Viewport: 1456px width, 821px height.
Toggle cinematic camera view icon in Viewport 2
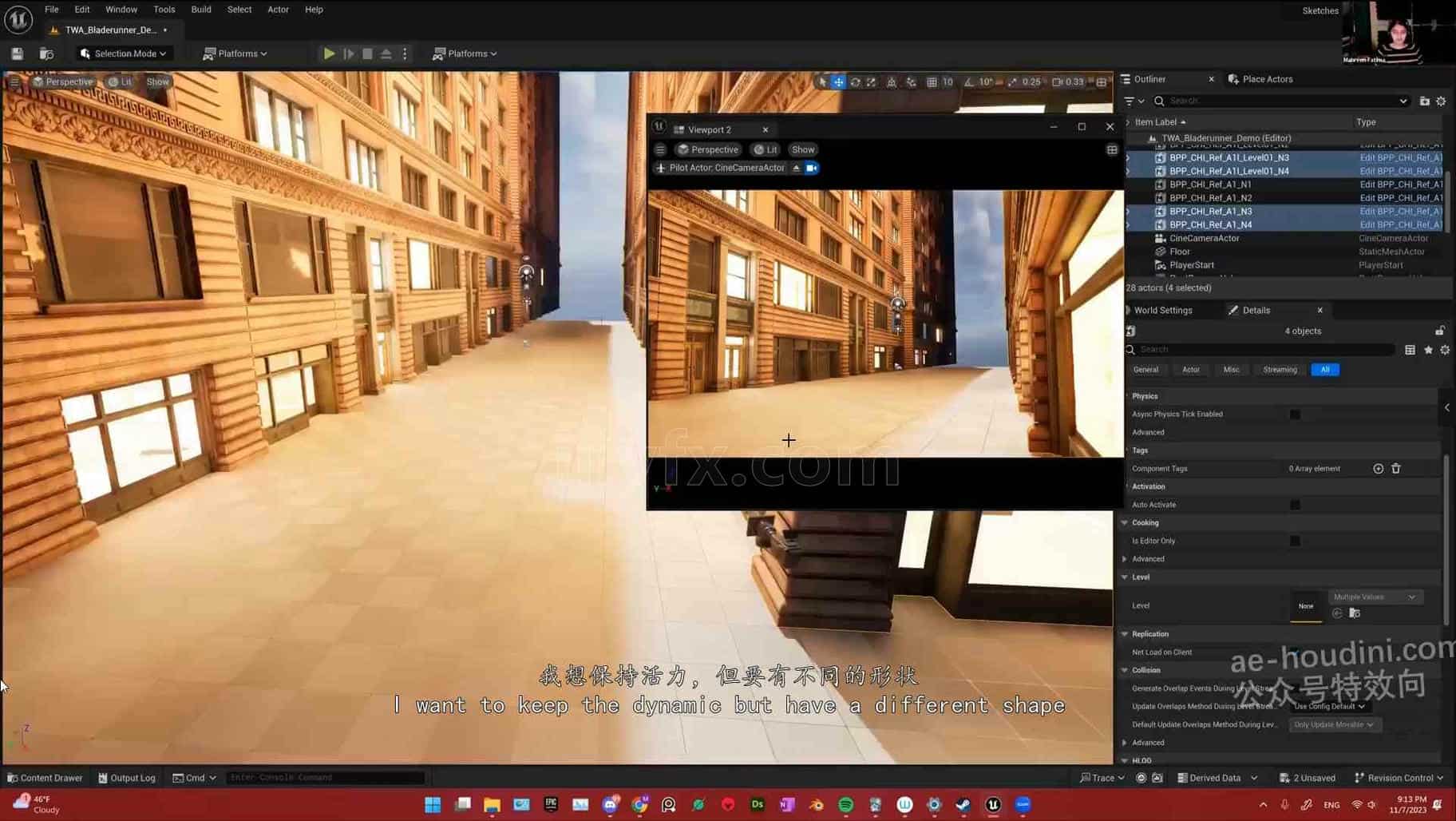click(812, 168)
